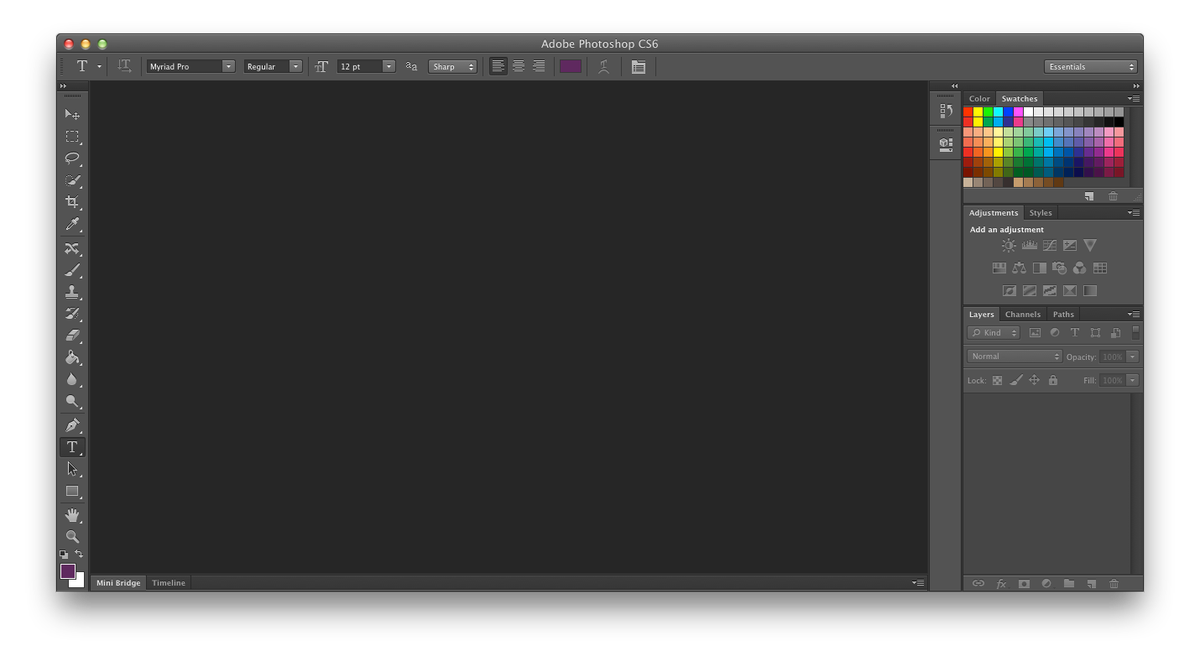Select the Quick Selection tool
The image size is (1200, 666).
(x=72, y=180)
